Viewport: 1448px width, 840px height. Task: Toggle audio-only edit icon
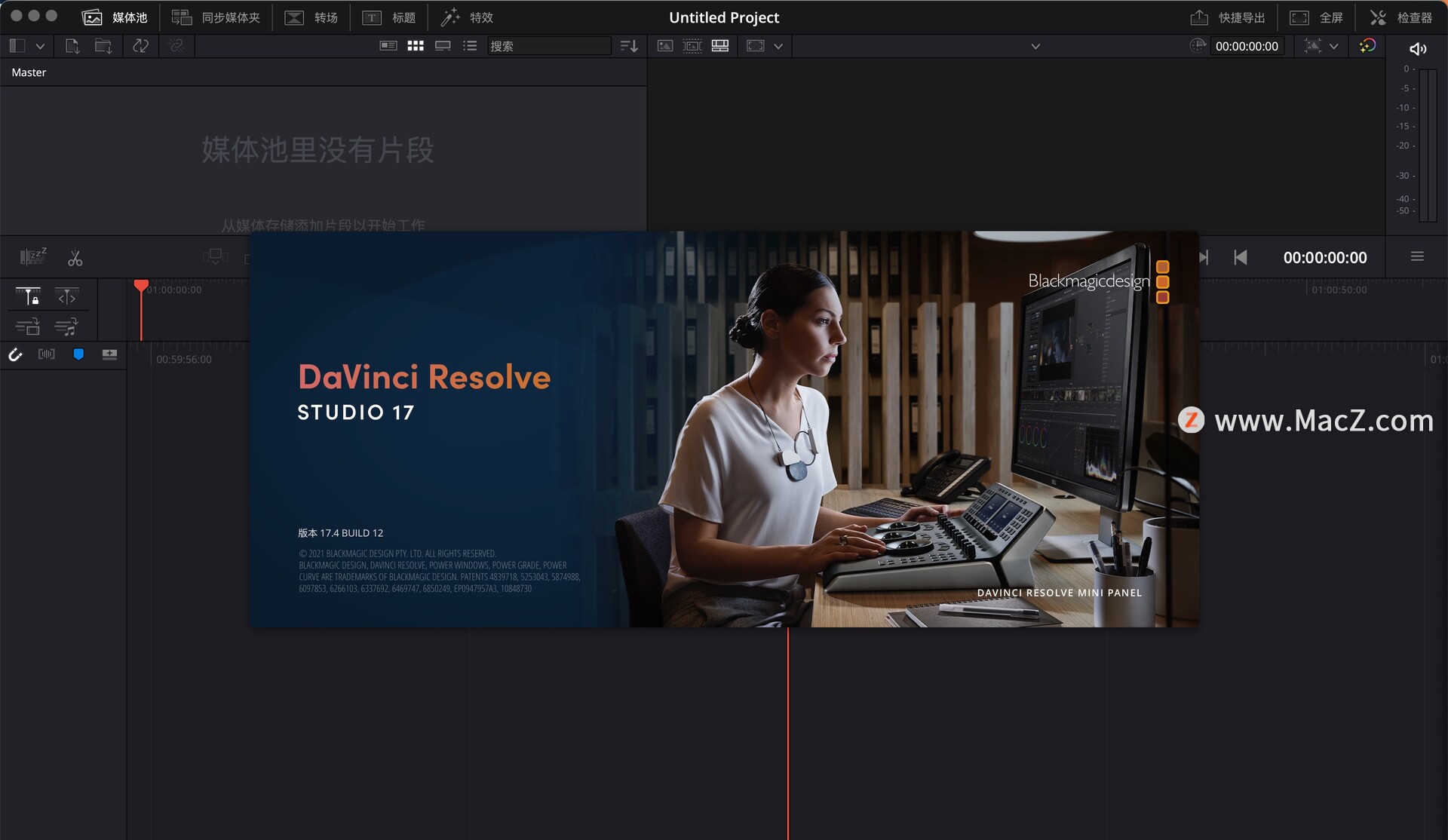66,327
